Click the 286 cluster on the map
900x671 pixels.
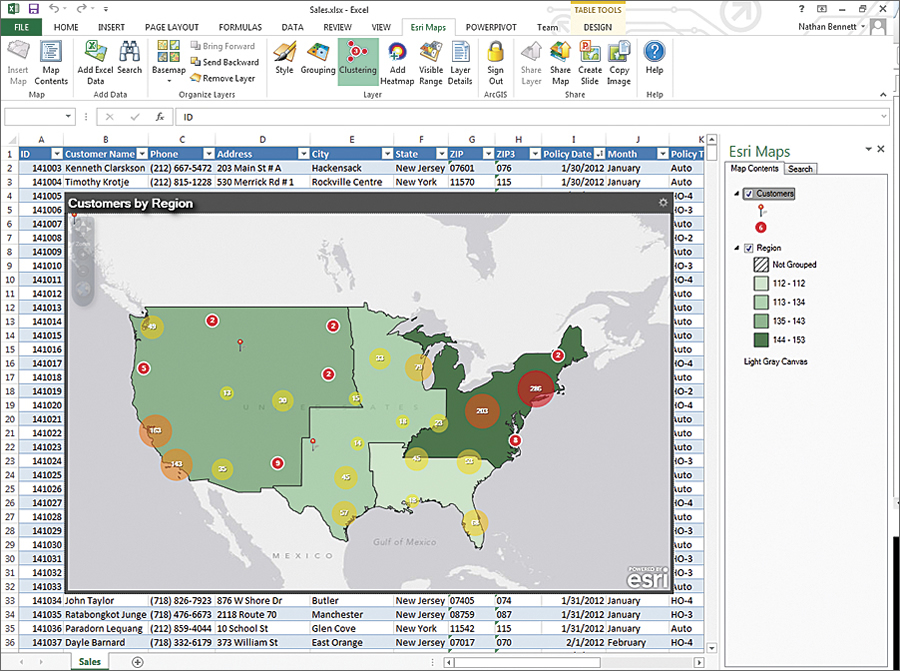pos(536,389)
